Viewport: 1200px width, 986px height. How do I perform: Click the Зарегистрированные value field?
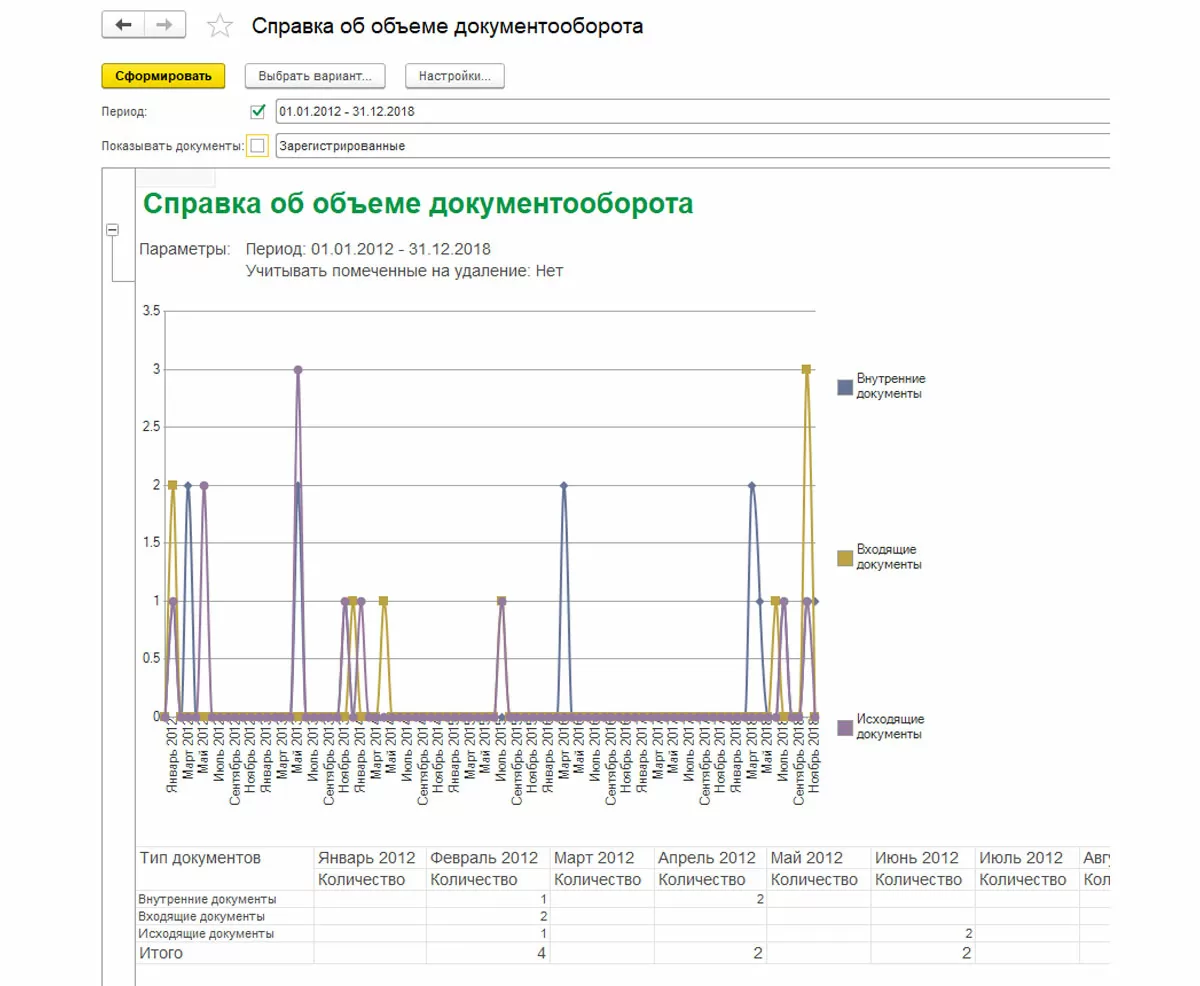coord(690,146)
